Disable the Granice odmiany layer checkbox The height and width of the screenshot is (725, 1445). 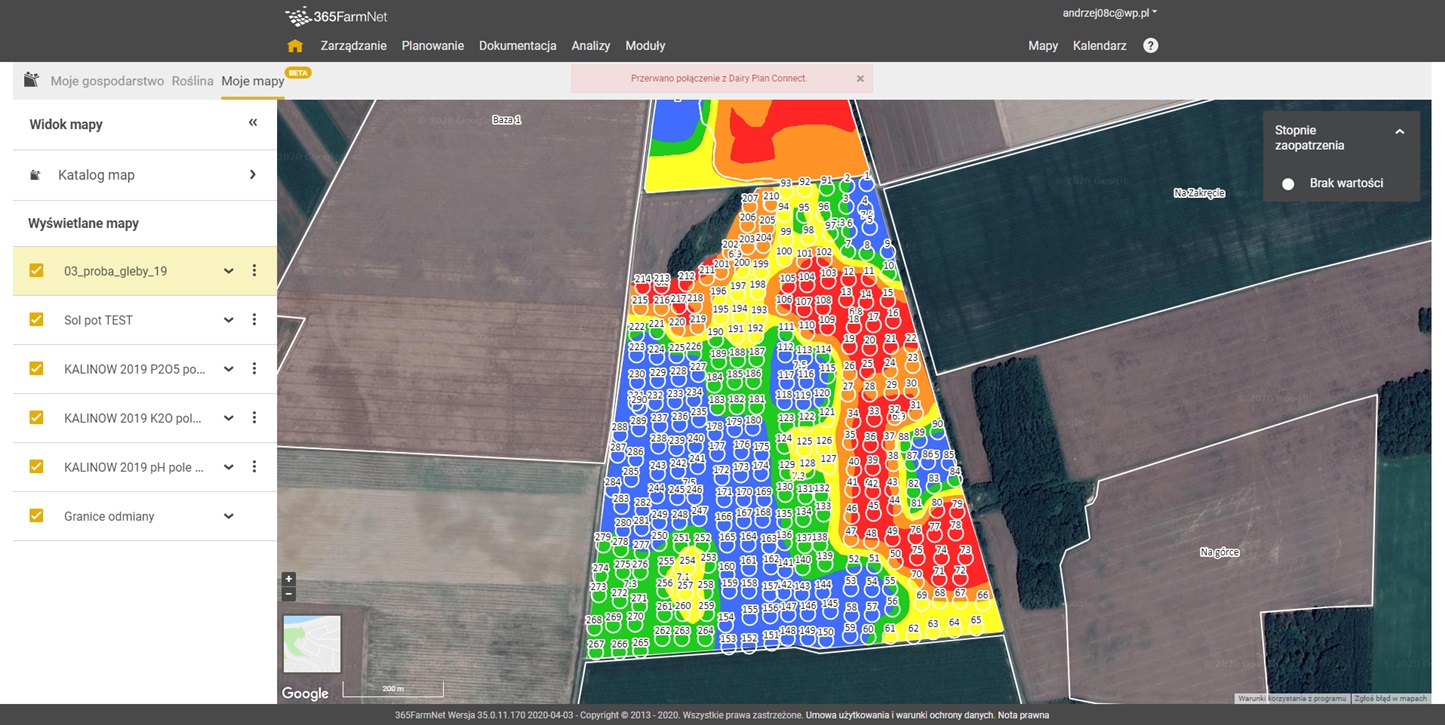(x=37, y=516)
